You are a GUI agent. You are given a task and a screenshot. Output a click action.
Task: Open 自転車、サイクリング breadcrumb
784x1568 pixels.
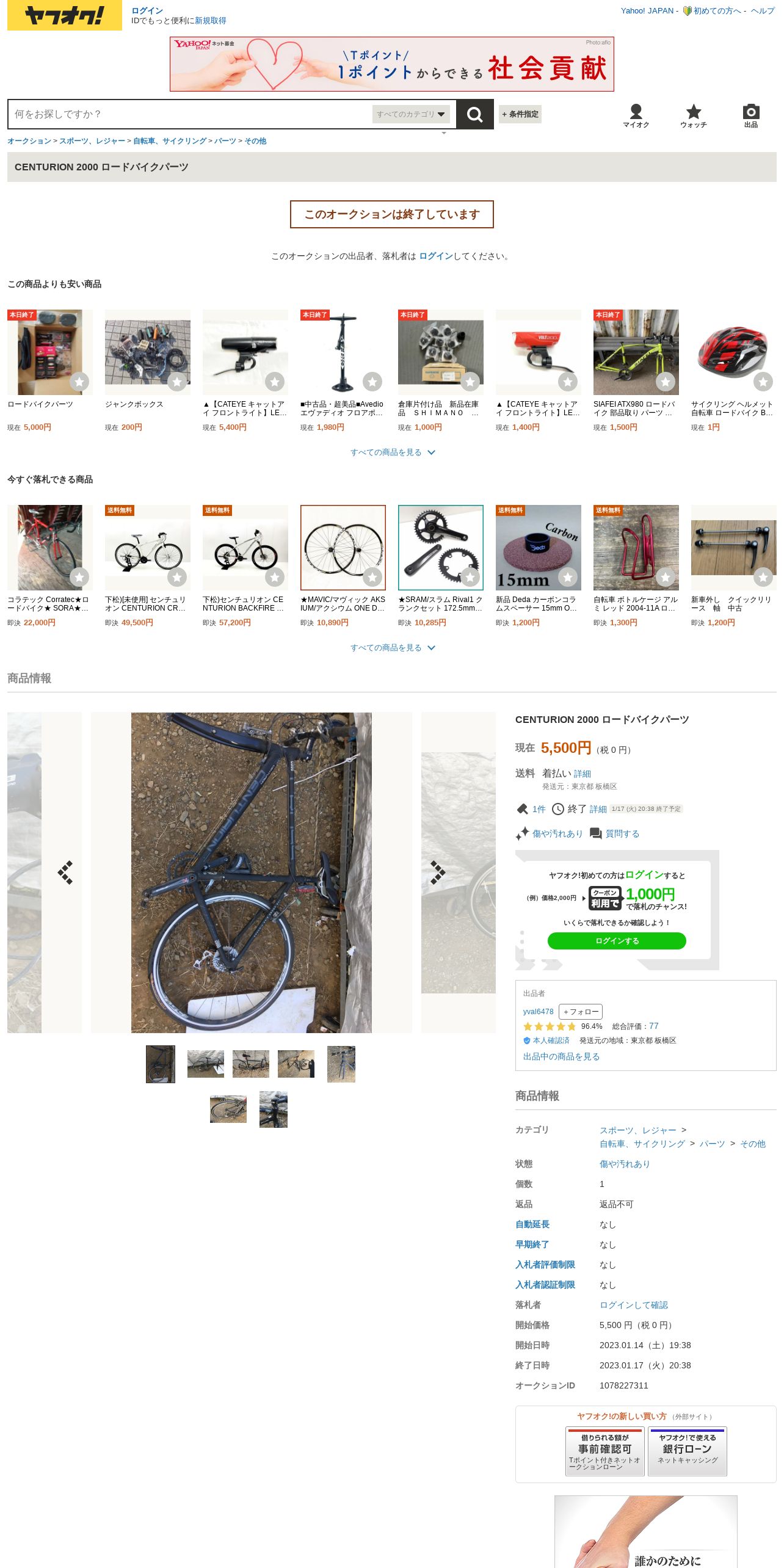point(170,141)
